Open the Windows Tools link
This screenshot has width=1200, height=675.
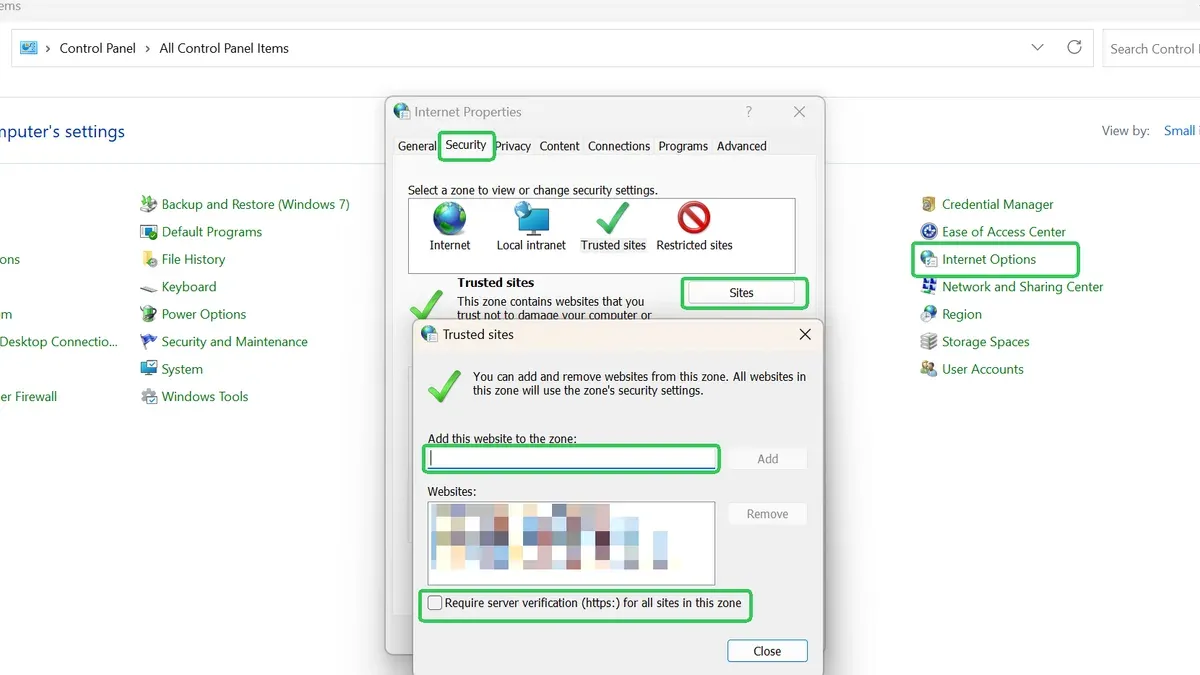click(x=205, y=397)
